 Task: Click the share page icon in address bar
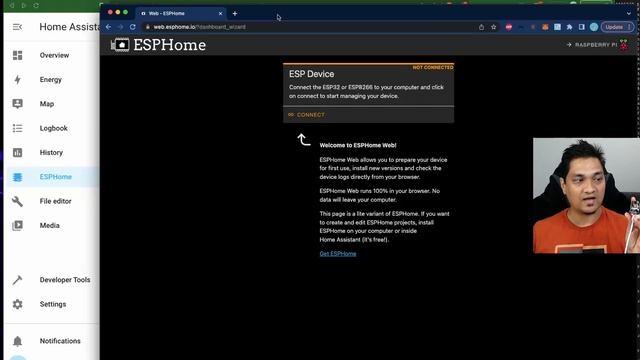pos(482,27)
